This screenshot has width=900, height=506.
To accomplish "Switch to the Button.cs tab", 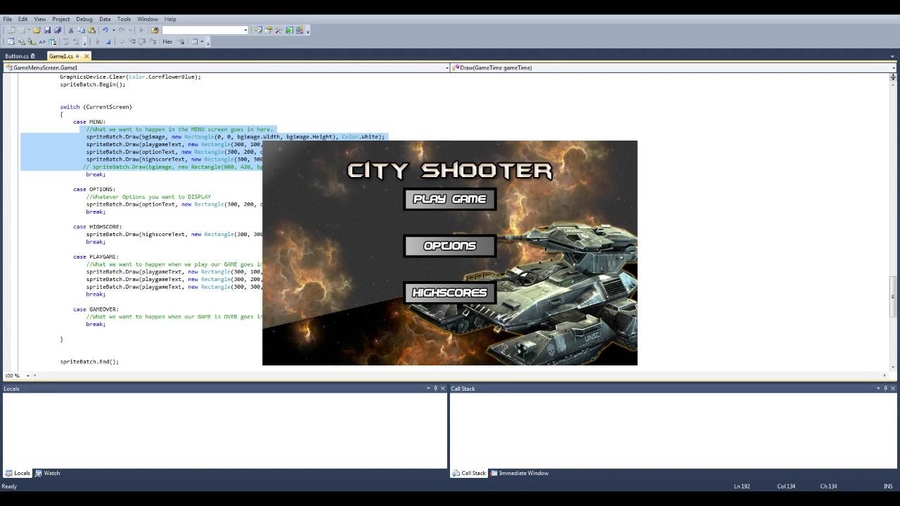I will [18, 56].
